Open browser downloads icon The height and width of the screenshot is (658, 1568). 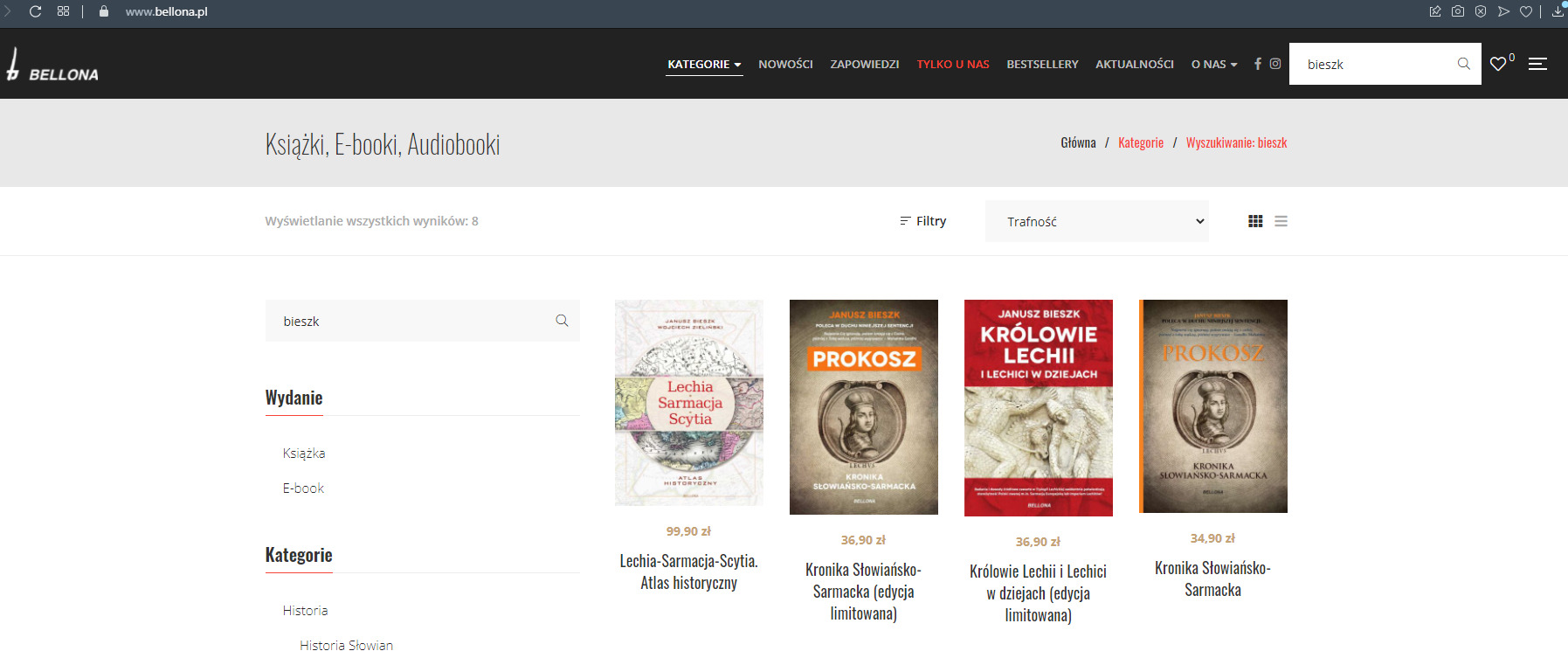pyautogui.click(x=1558, y=10)
